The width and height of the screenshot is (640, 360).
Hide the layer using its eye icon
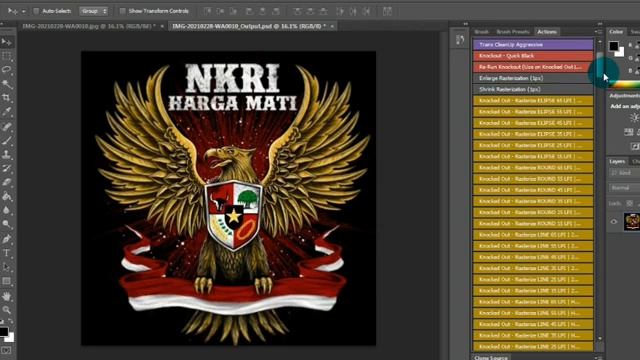614,222
